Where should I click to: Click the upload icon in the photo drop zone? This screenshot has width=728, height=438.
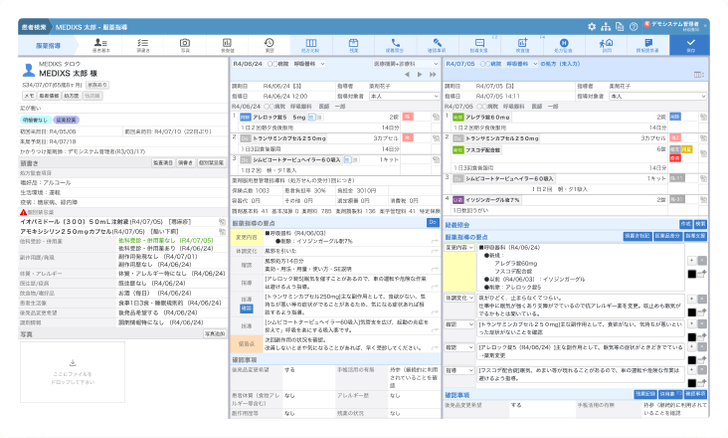[x=72, y=363]
